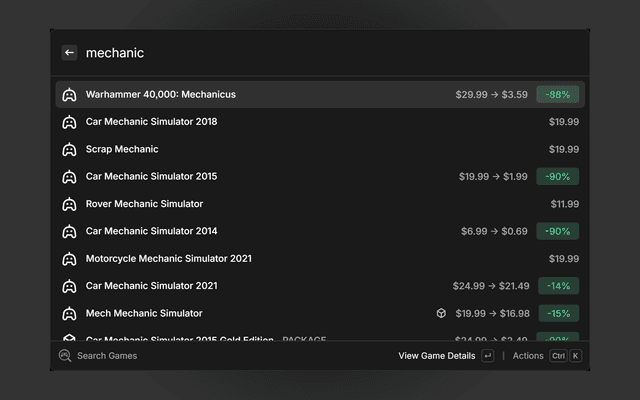Click the package cube icon on Mech Mechanic Simulator row
The width and height of the screenshot is (640, 400).
point(441,313)
